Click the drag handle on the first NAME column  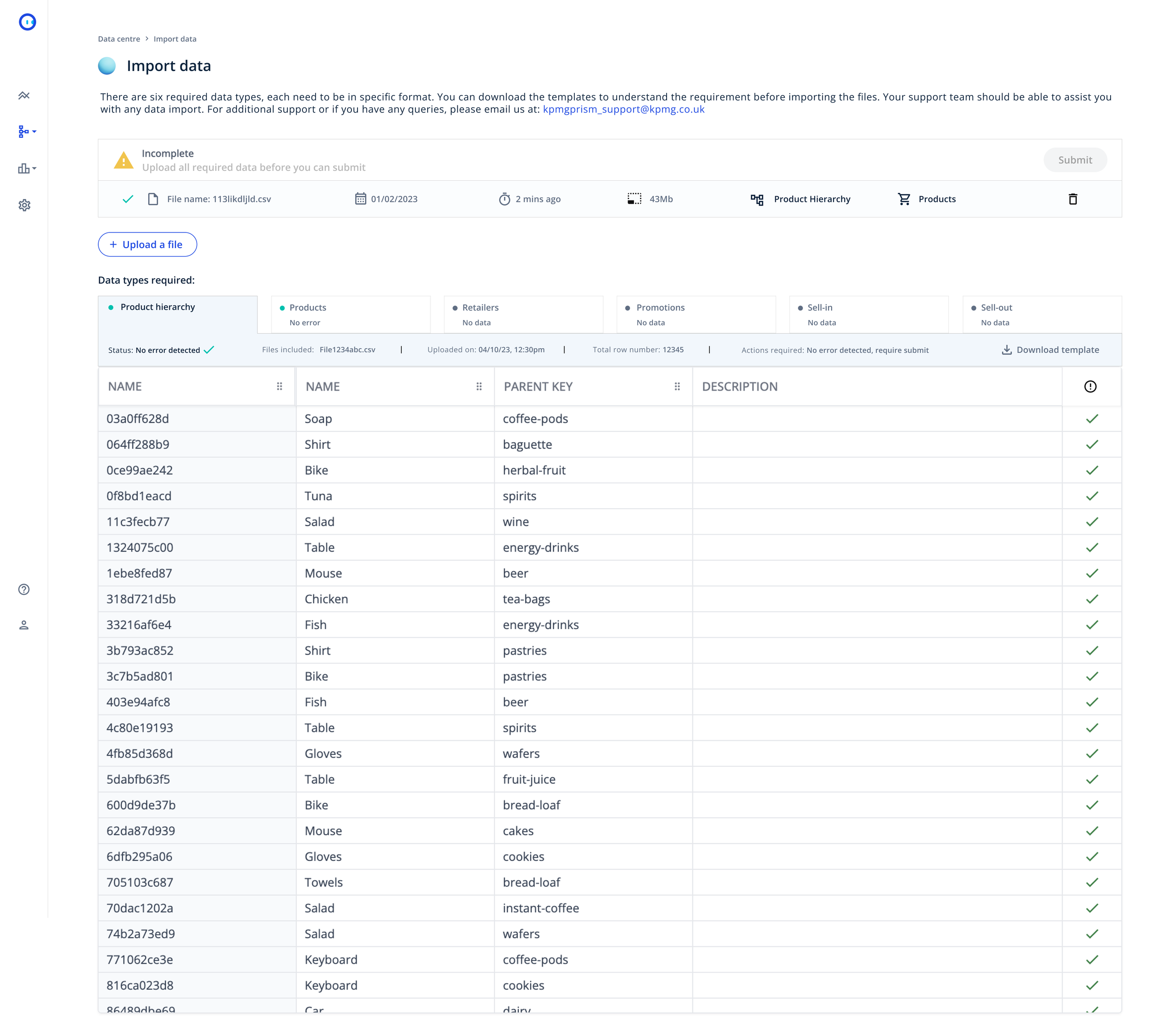[x=279, y=387]
